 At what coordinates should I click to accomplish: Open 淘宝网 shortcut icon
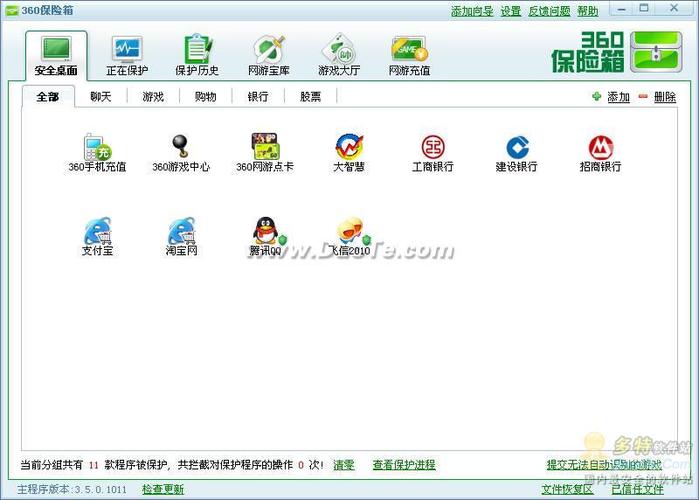[181, 232]
